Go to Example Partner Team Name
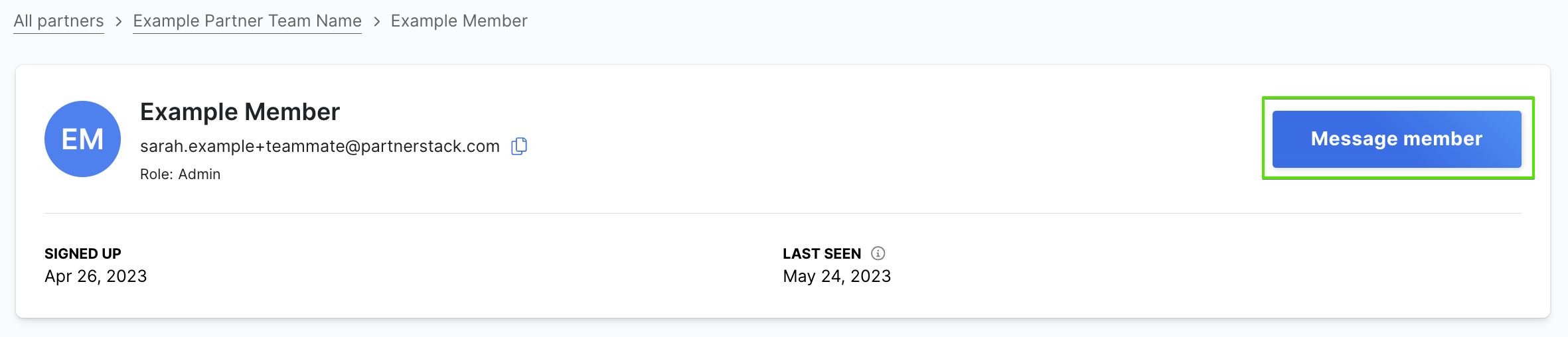Viewport: 1568px width, 337px height. point(247,21)
